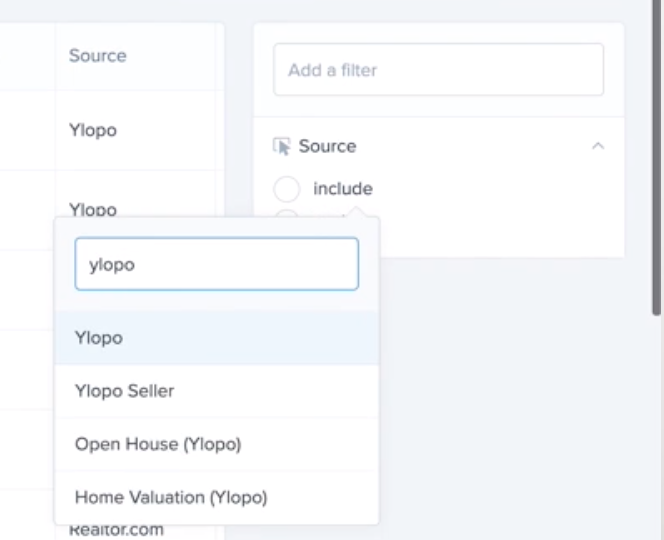The width and height of the screenshot is (664, 540).
Task: Select the partially hidden radio below include
Action: coord(286,213)
